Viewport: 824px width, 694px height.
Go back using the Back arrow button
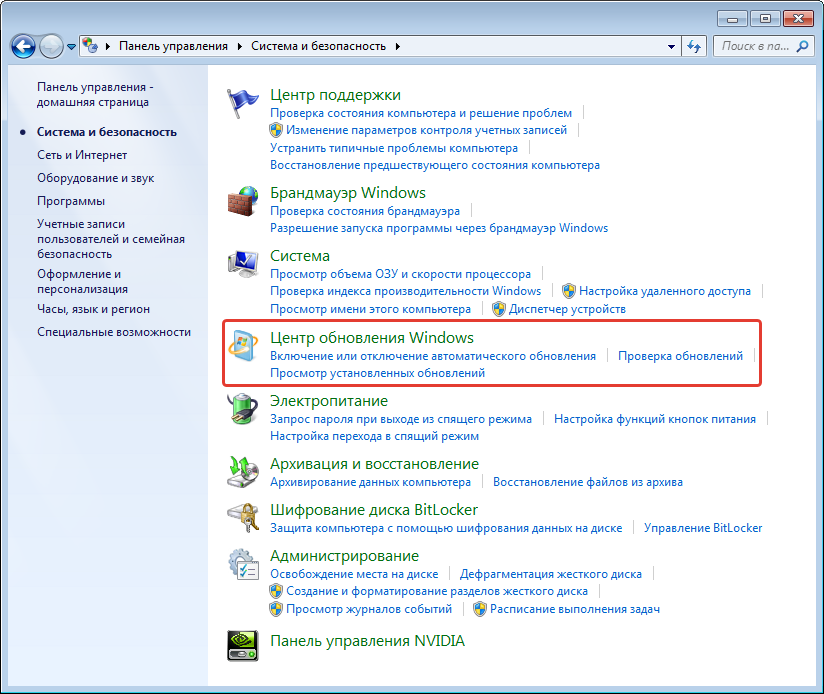24,46
